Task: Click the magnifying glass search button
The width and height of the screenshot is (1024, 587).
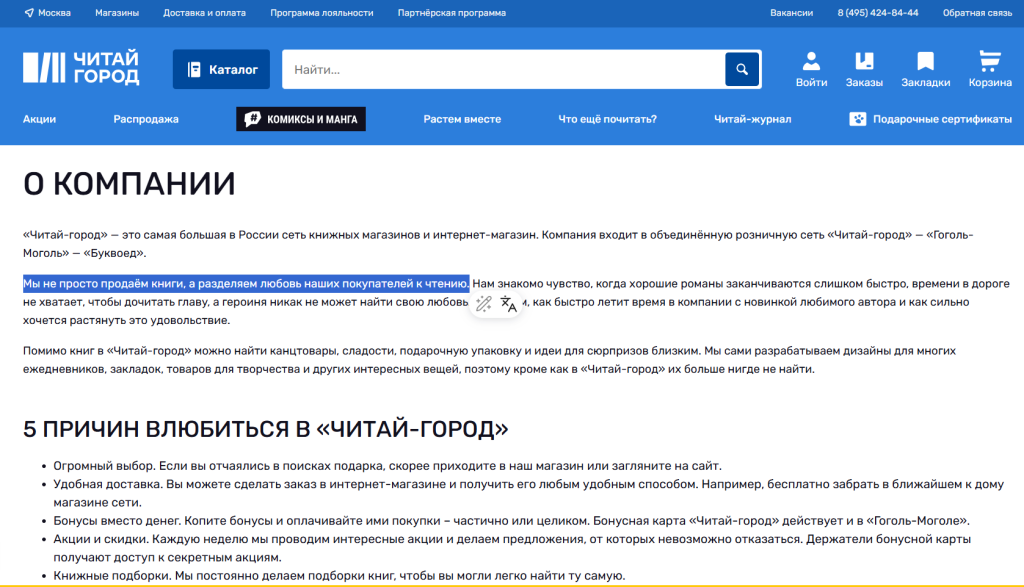Action: click(x=742, y=69)
